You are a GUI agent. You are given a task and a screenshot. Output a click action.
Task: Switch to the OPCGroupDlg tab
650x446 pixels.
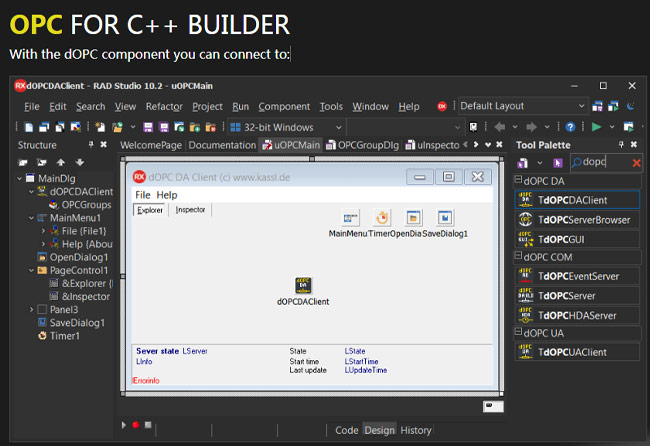click(x=363, y=145)
